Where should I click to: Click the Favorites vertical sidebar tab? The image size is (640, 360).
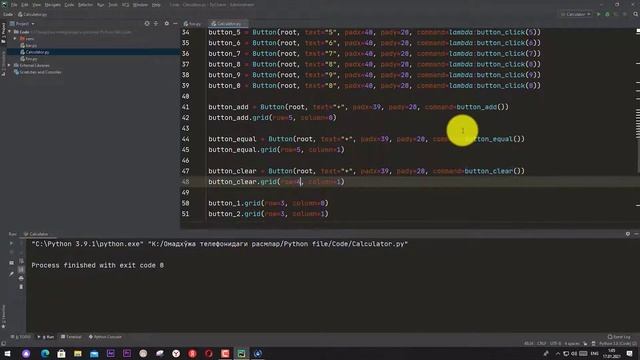tap(3, 316)
